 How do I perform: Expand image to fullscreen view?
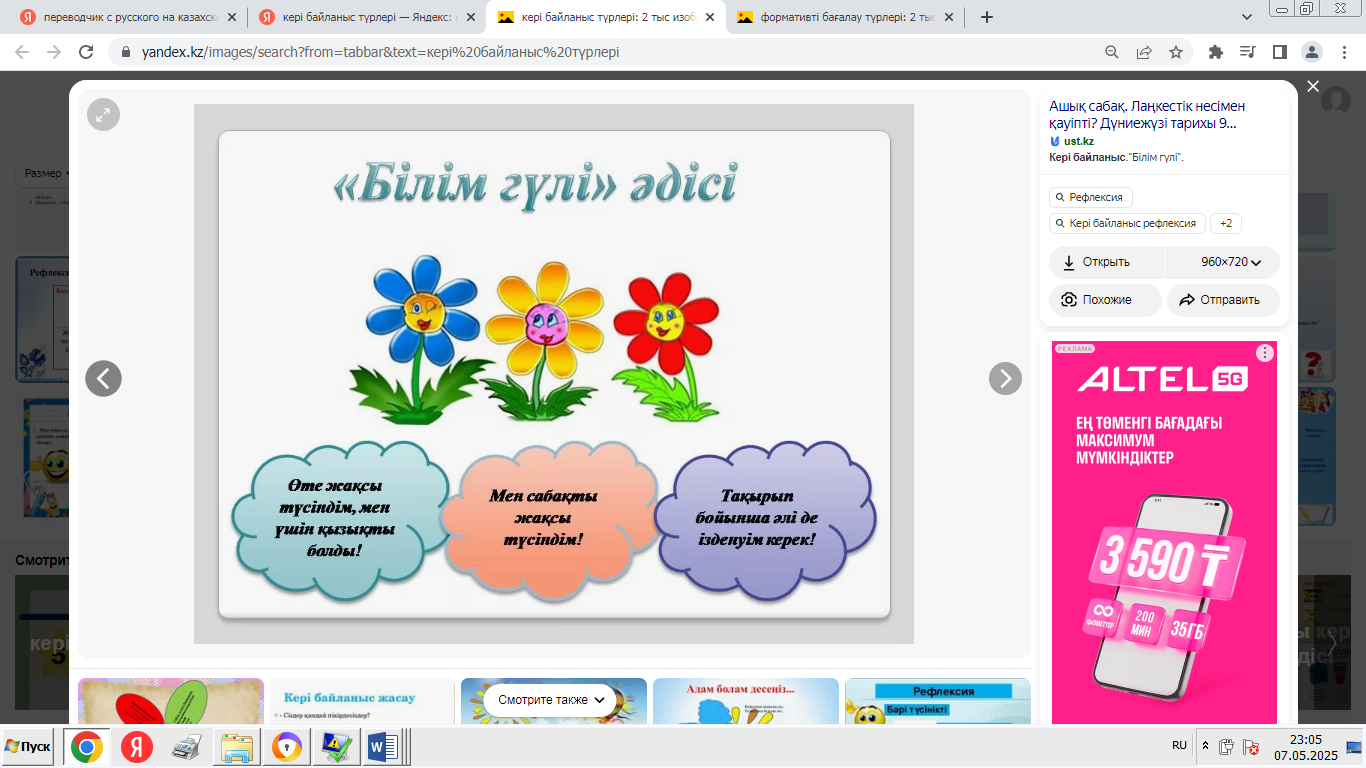tap(103, 115)
